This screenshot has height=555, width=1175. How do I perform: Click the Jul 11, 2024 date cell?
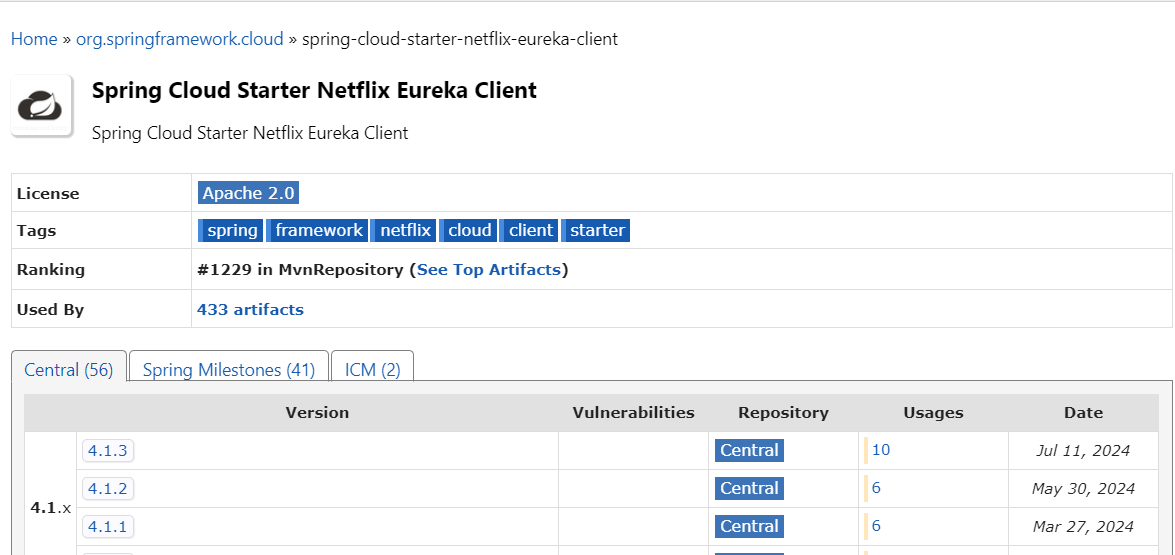click(x=1083, y=451)
